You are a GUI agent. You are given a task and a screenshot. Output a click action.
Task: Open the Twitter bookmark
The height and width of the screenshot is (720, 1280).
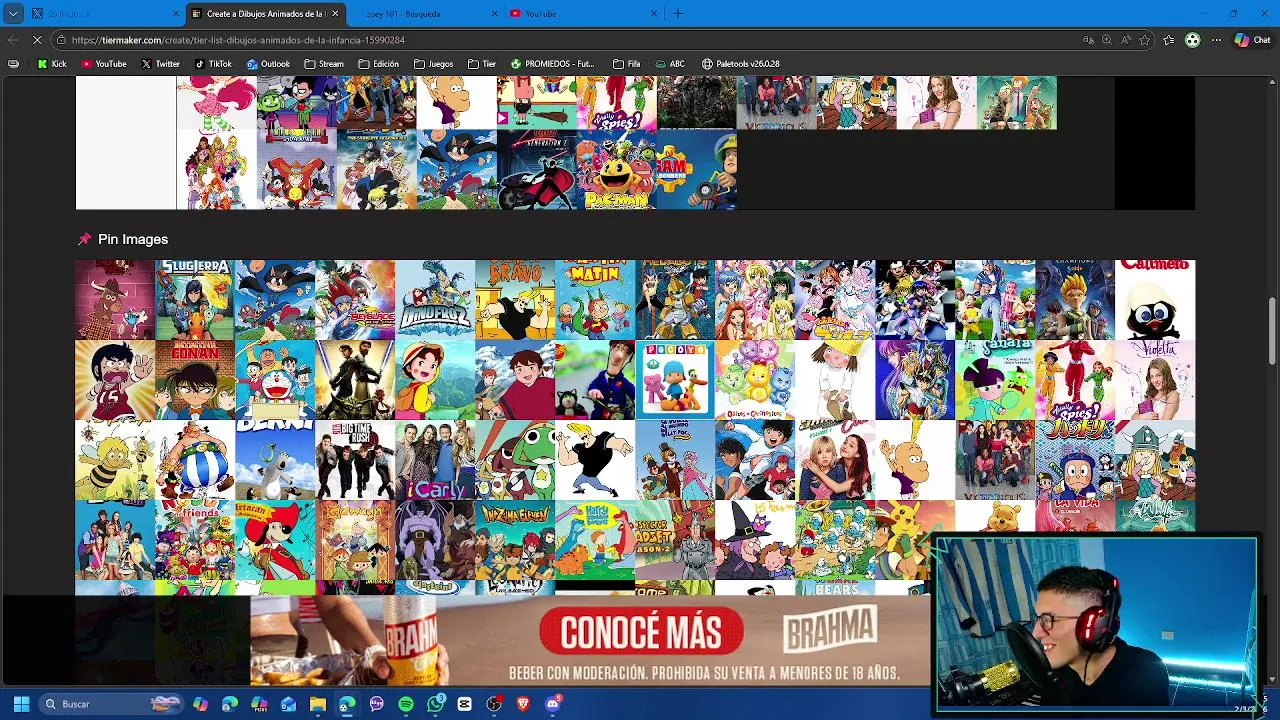click(x=160, y=64)
